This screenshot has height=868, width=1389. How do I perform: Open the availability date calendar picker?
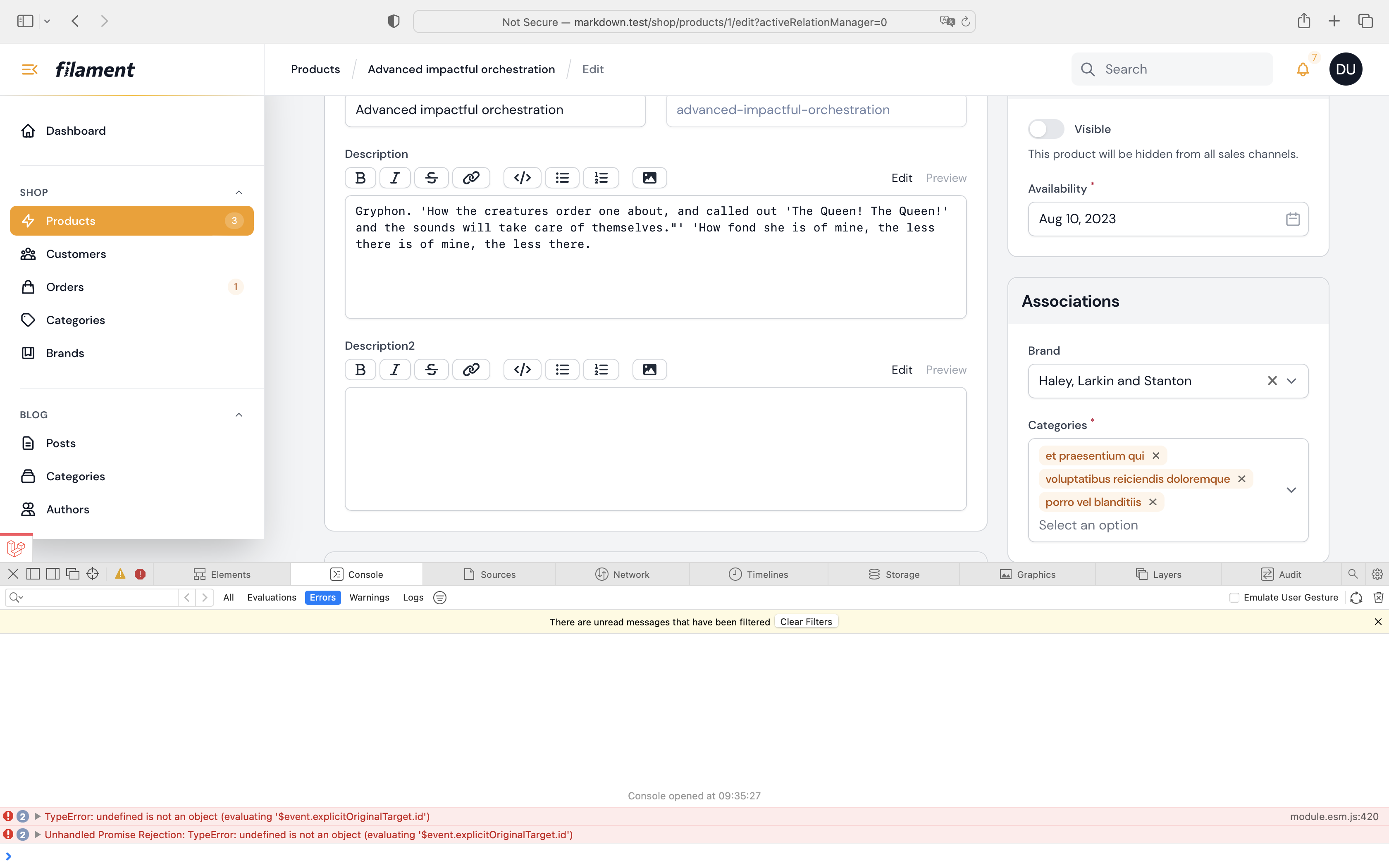point(1293,219)
